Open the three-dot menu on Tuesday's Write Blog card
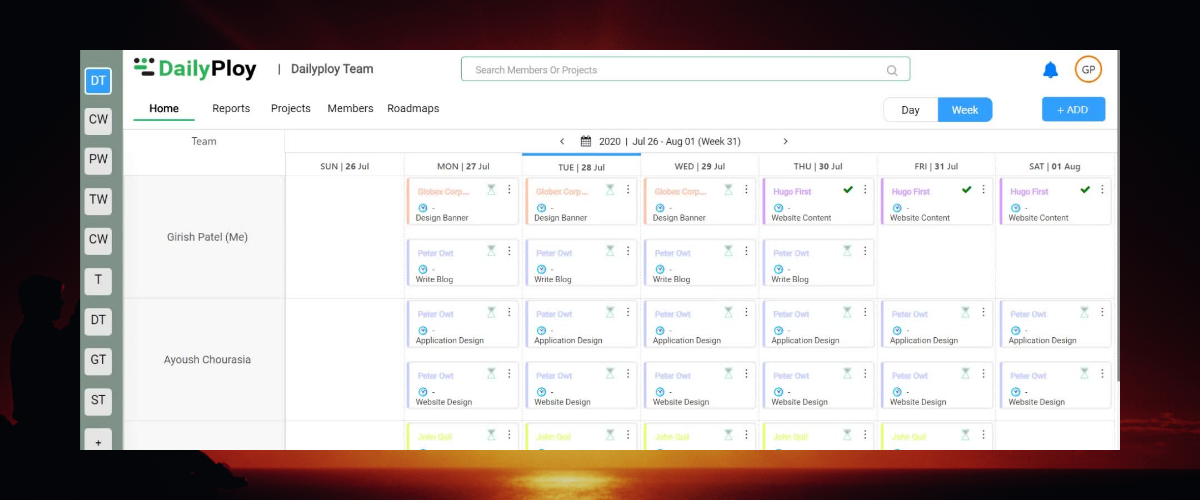Viewport: 1200px width, 500px height. (628, 252)
